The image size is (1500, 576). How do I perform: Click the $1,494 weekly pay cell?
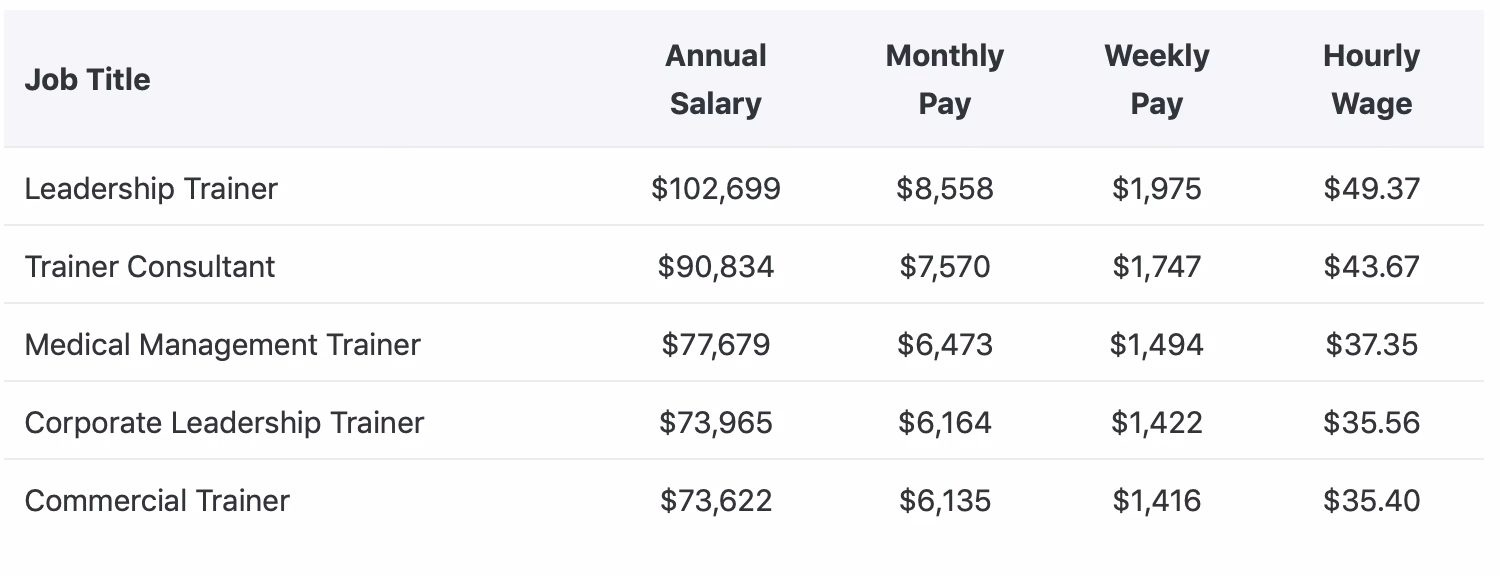1156,344
